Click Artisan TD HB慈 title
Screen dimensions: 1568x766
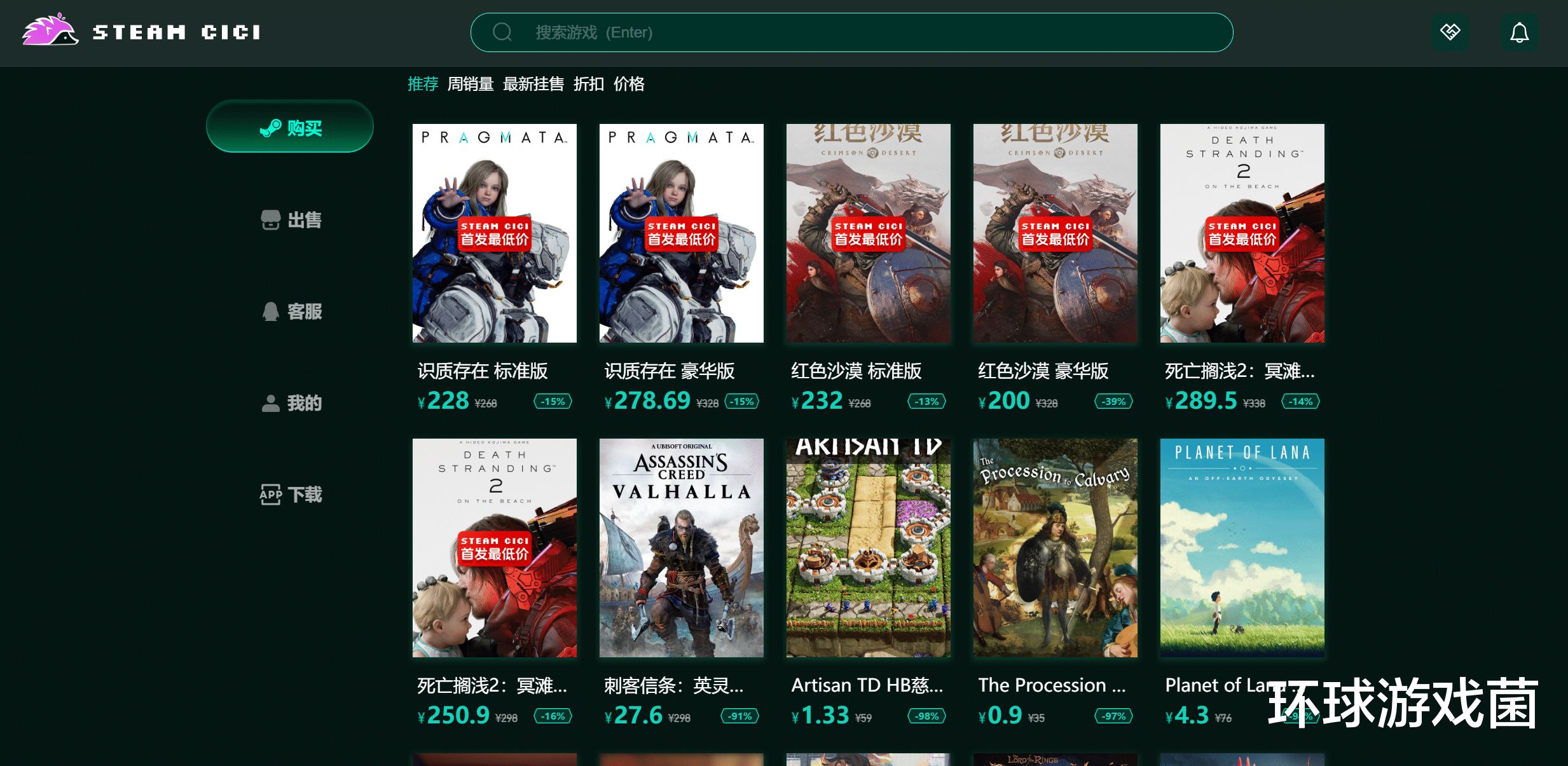coord(867,685)
